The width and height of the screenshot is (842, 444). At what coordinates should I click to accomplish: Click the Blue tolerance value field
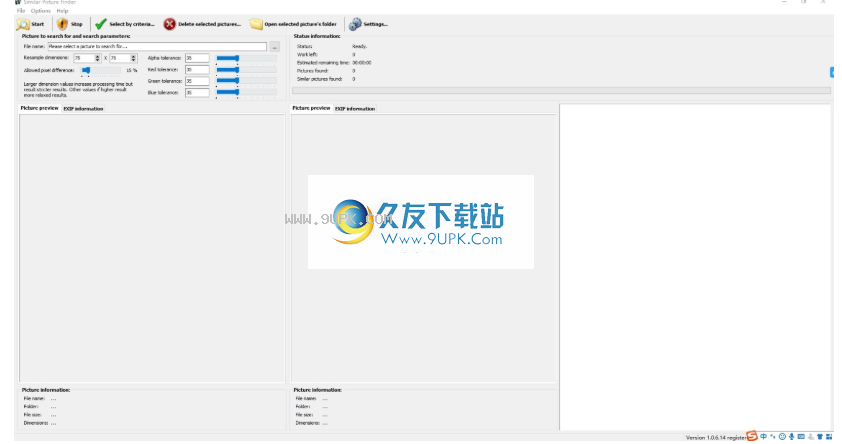point(197,93)
